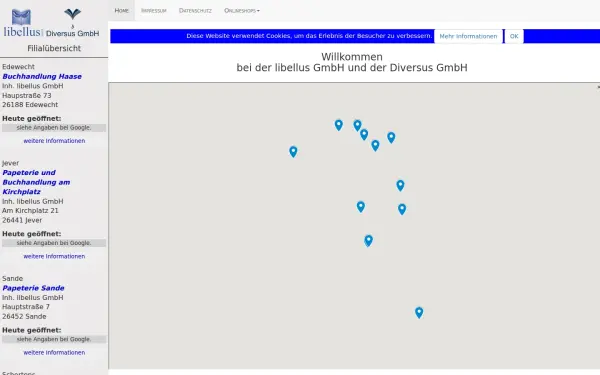Go to the Datenschutz page
The width and height of the screenshot is (600, 375).
coord(195,10)
